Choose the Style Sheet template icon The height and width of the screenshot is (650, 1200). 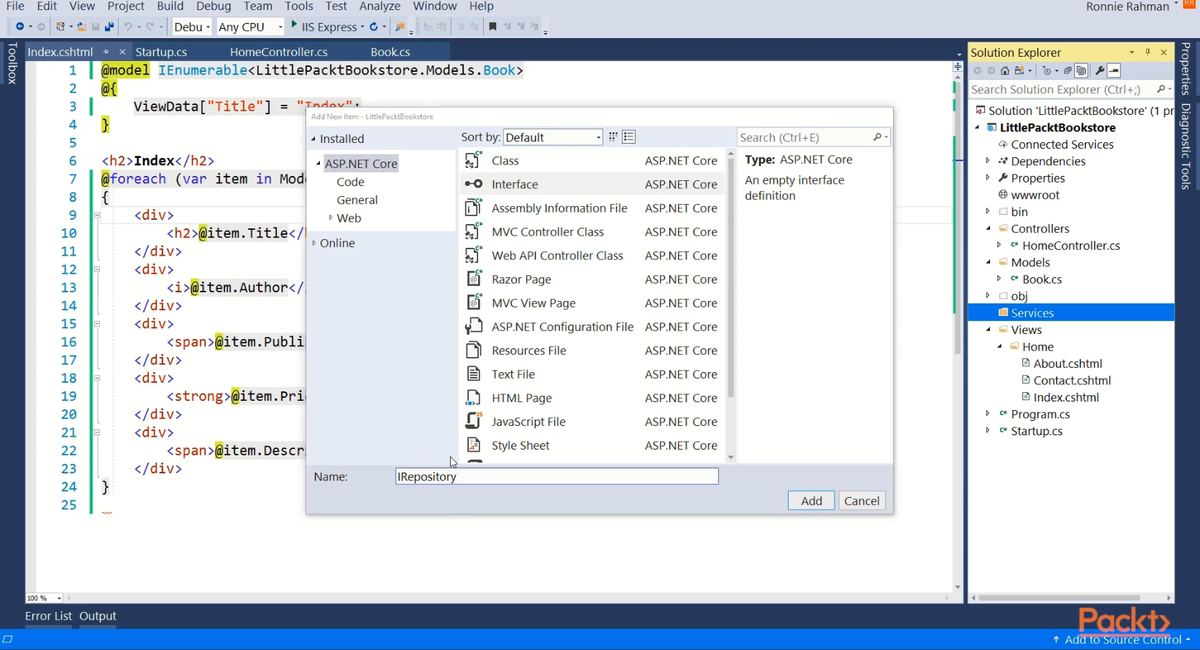474,445
